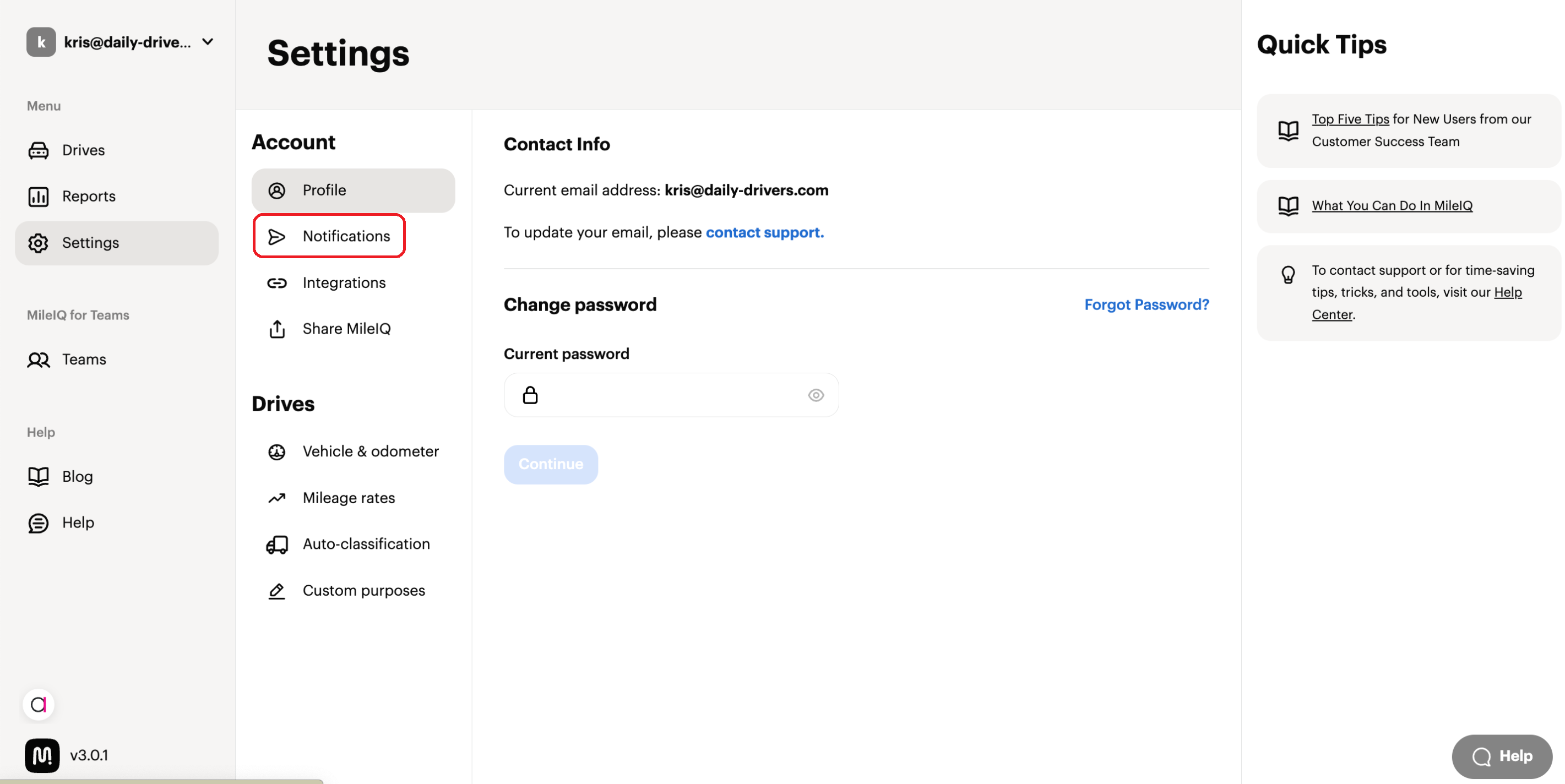Image resolution: width=1565 pixels, height=784 pixels.
Task: Click the contact support link
Action: coord(764,232)
